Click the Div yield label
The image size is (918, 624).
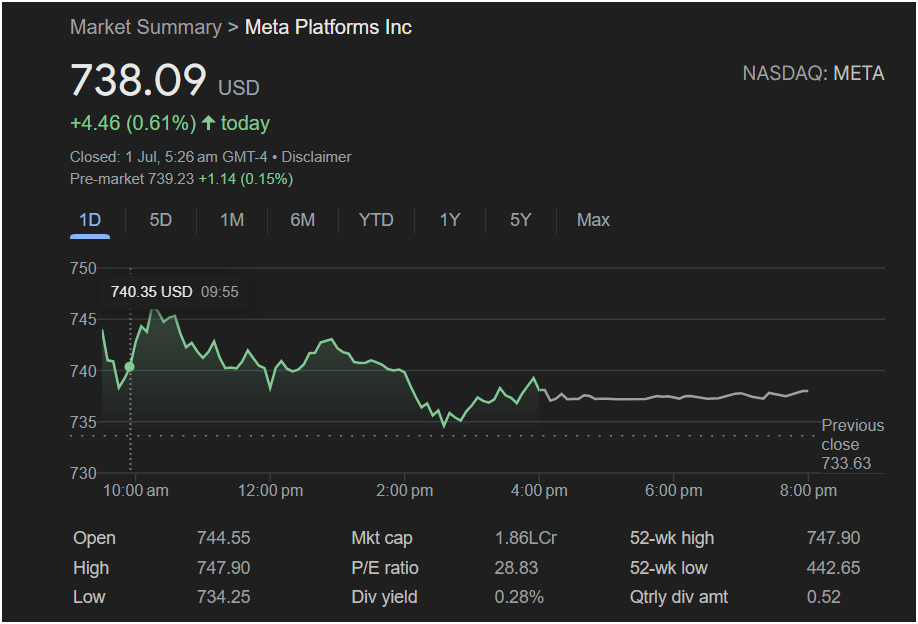(x=384, y=597)
